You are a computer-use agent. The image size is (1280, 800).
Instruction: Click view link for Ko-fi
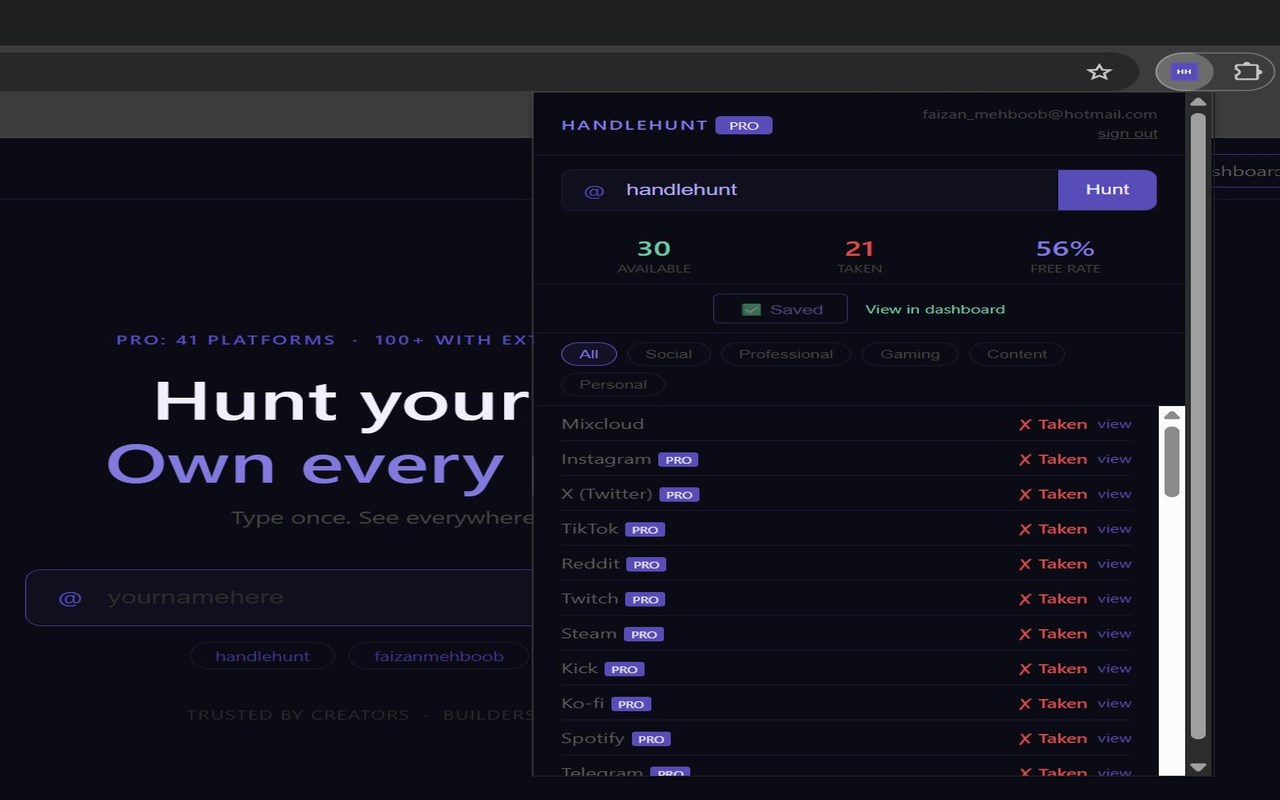pyautogui.click(x=1114, y=704)
